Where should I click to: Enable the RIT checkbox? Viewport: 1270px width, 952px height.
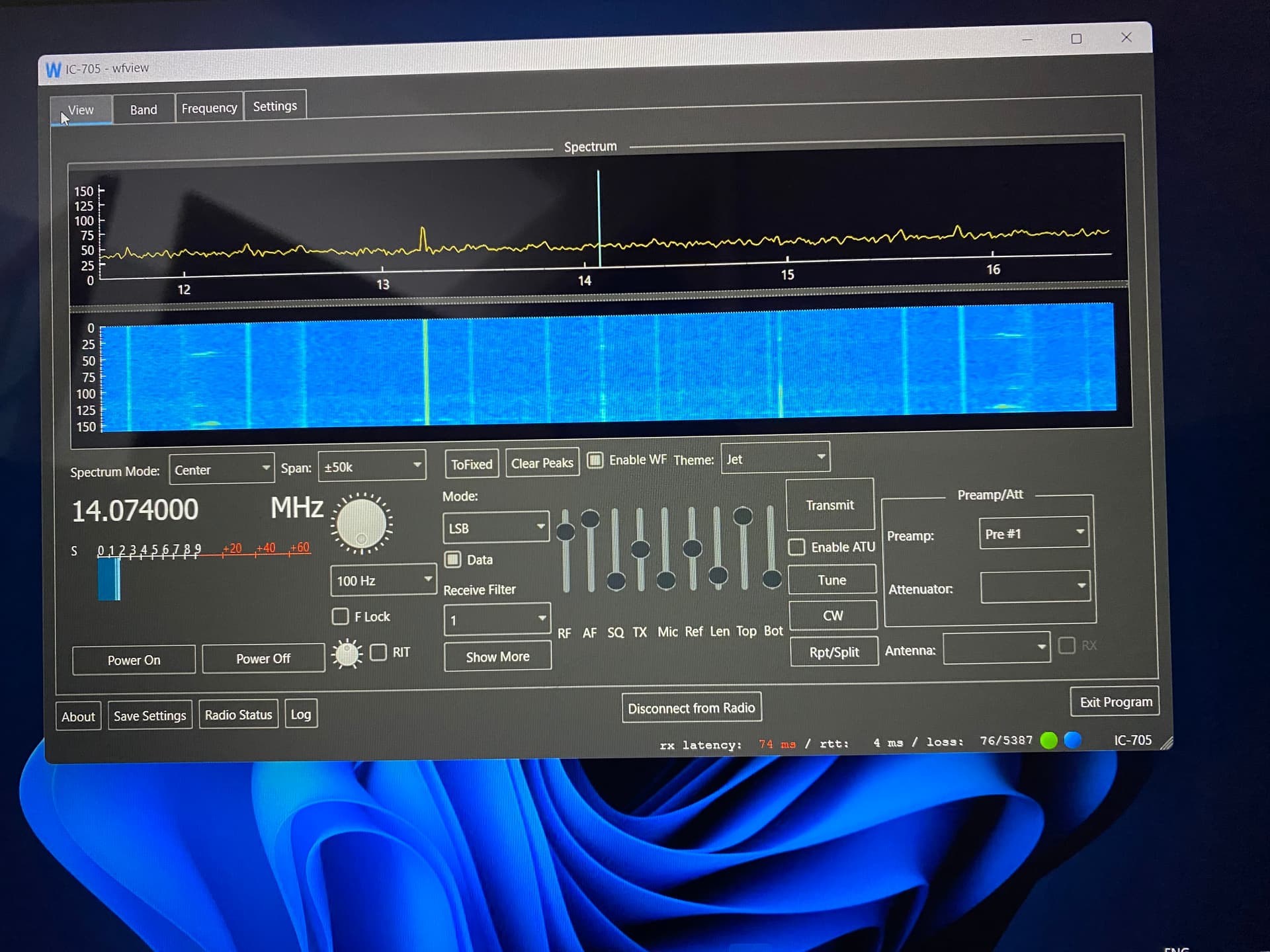[x=378, y=653]
